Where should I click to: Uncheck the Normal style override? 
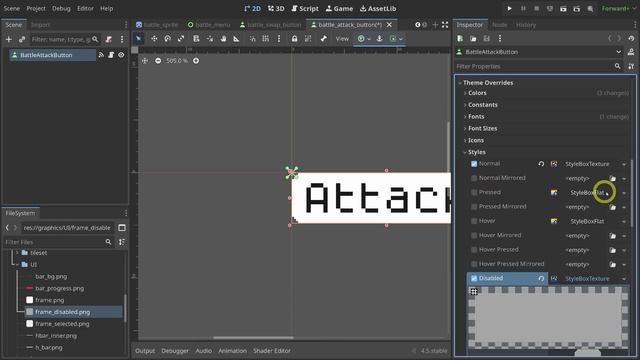click(x=474, y=164)
